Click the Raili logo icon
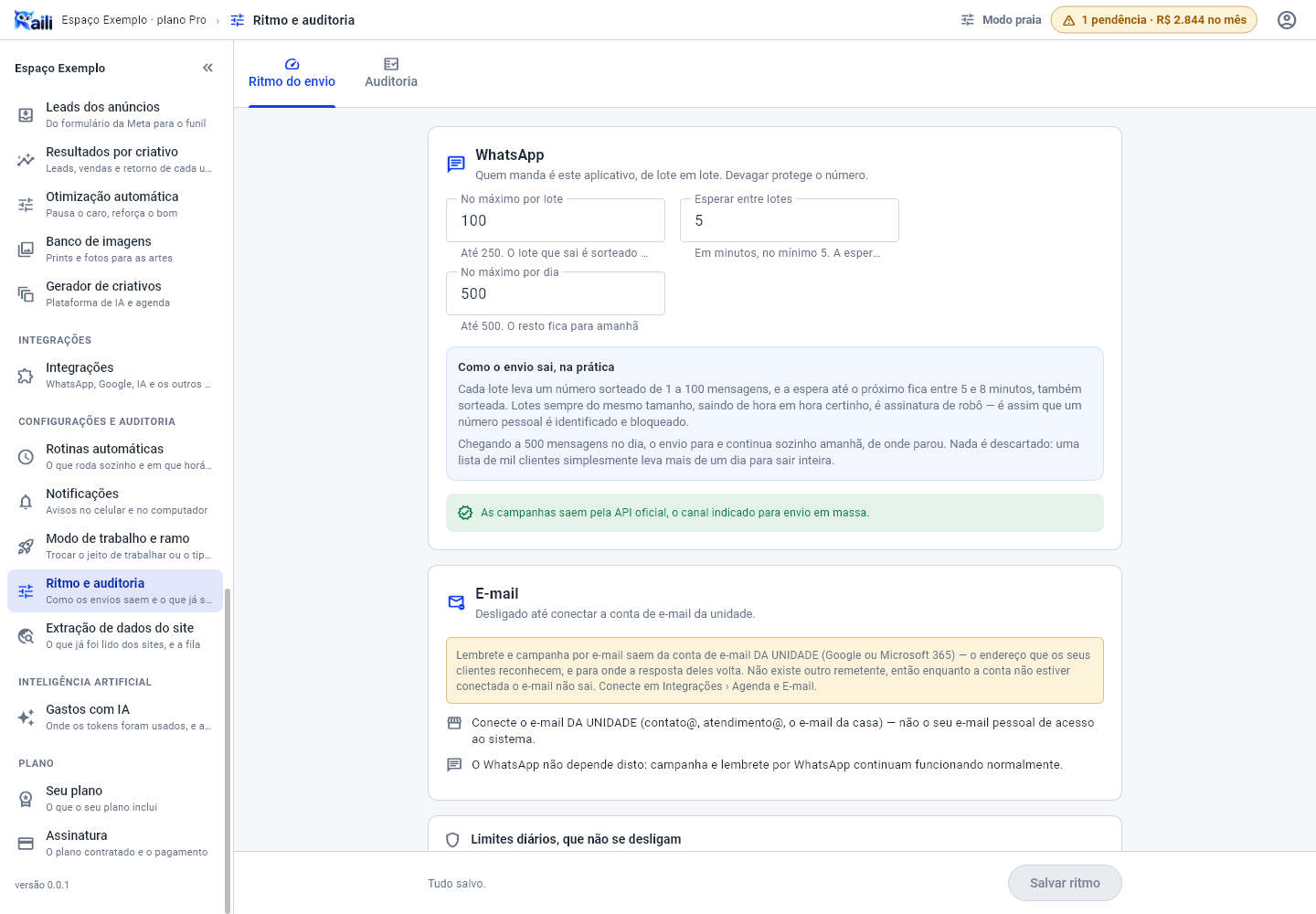Image resolution: width=1316 pixels, height=914 pixels. 34,20
